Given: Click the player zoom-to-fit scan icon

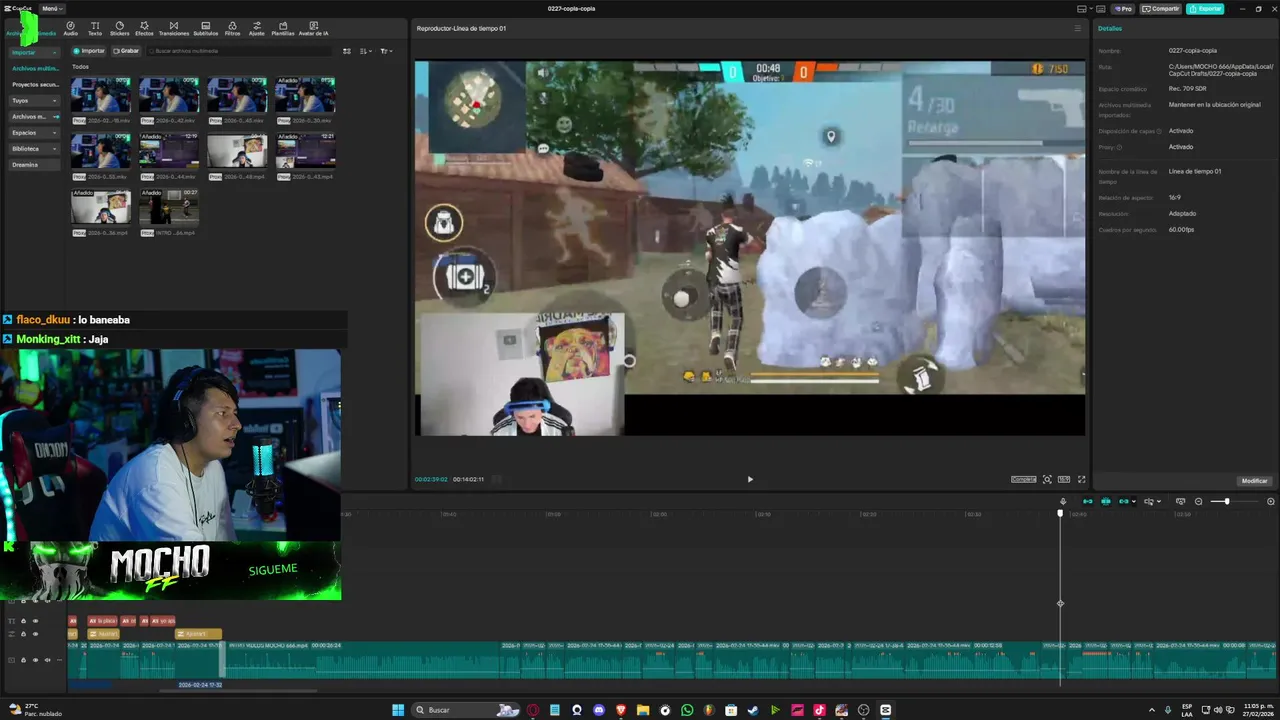Looking at the screenshot, I should point(1047,479).
